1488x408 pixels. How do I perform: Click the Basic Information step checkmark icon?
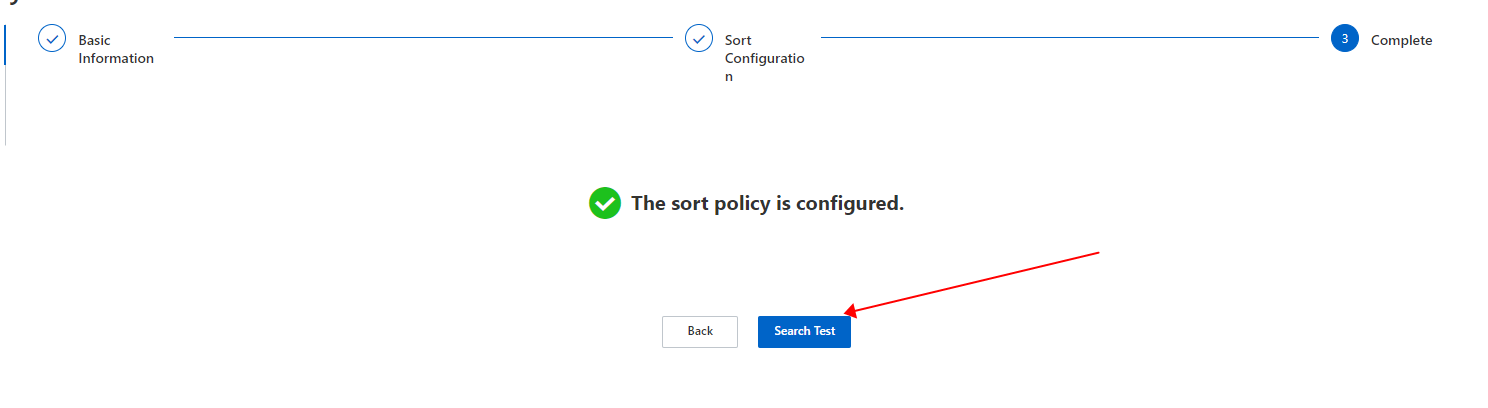tap(52, 38)
